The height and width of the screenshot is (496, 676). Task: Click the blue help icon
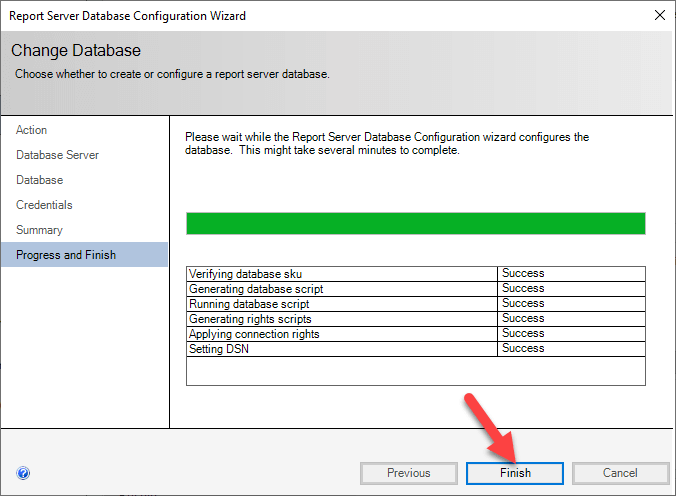point(23,473)
